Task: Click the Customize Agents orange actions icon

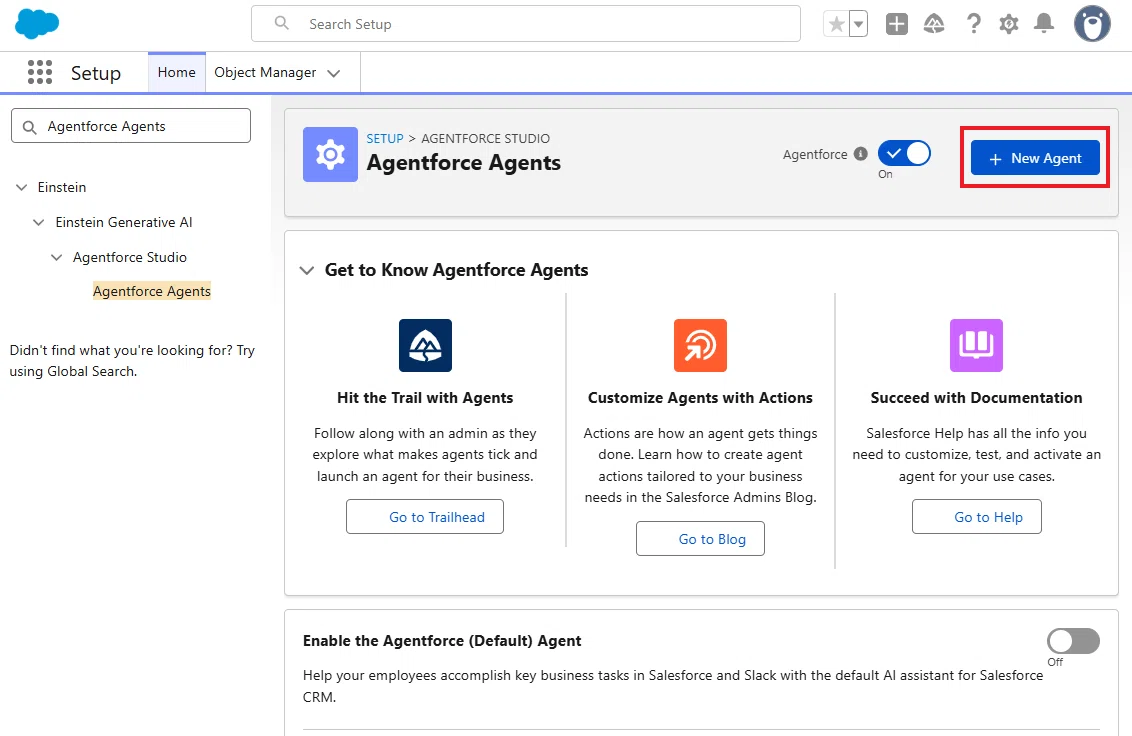Action: pos(700,345)
